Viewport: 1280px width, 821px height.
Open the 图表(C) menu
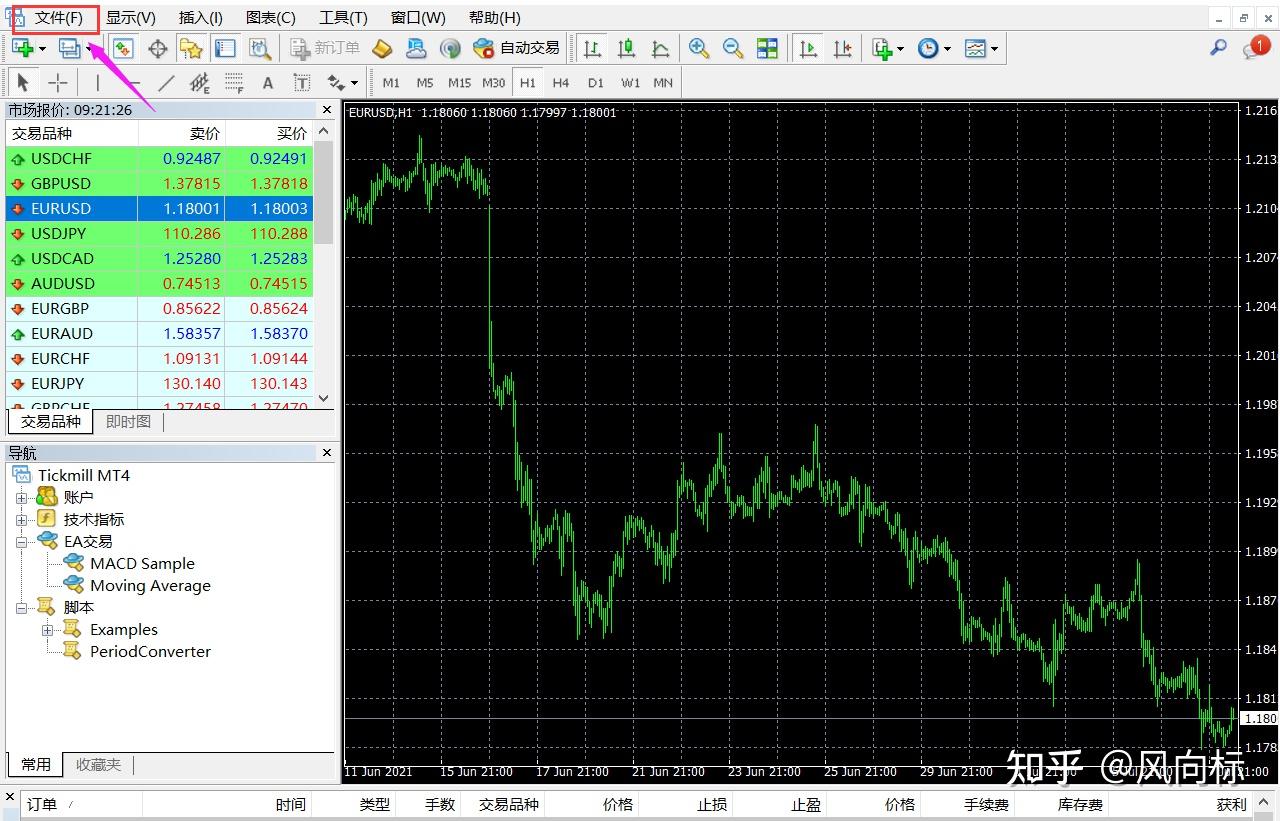(x=271, y=18)
